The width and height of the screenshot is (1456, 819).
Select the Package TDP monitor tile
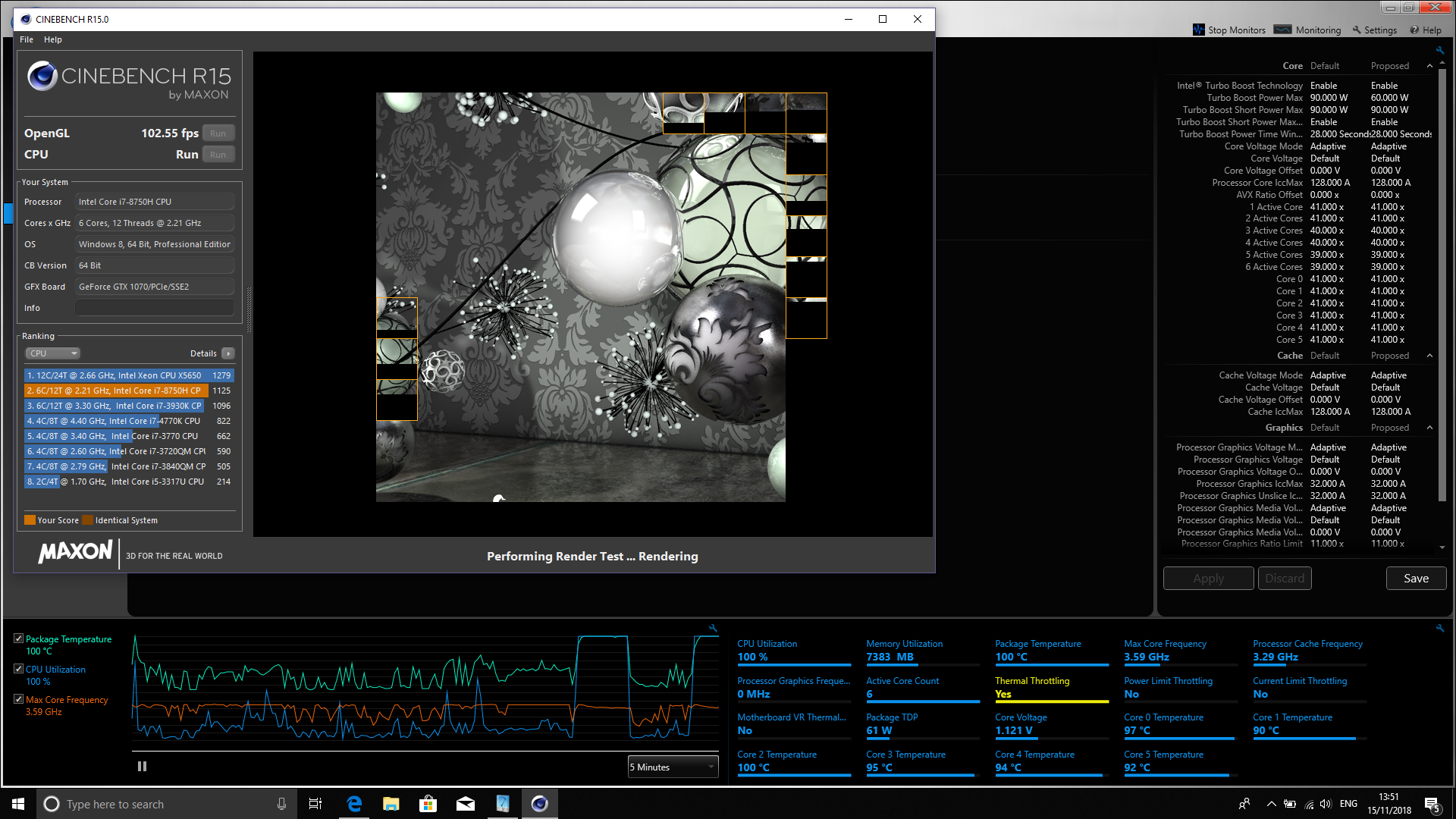[x=923, y=724]
